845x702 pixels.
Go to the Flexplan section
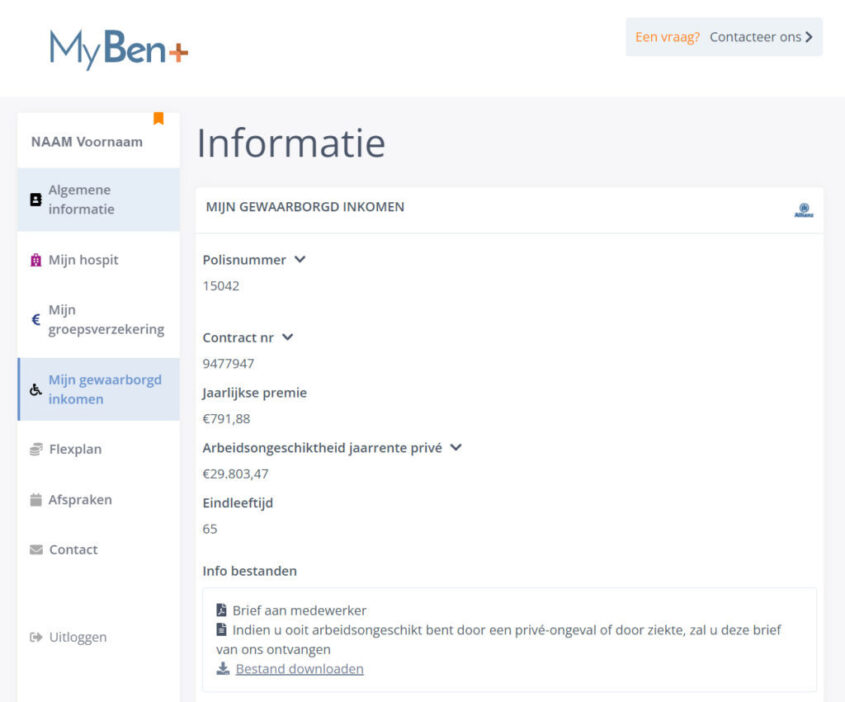pyautogui.click(x=75, y=450)
